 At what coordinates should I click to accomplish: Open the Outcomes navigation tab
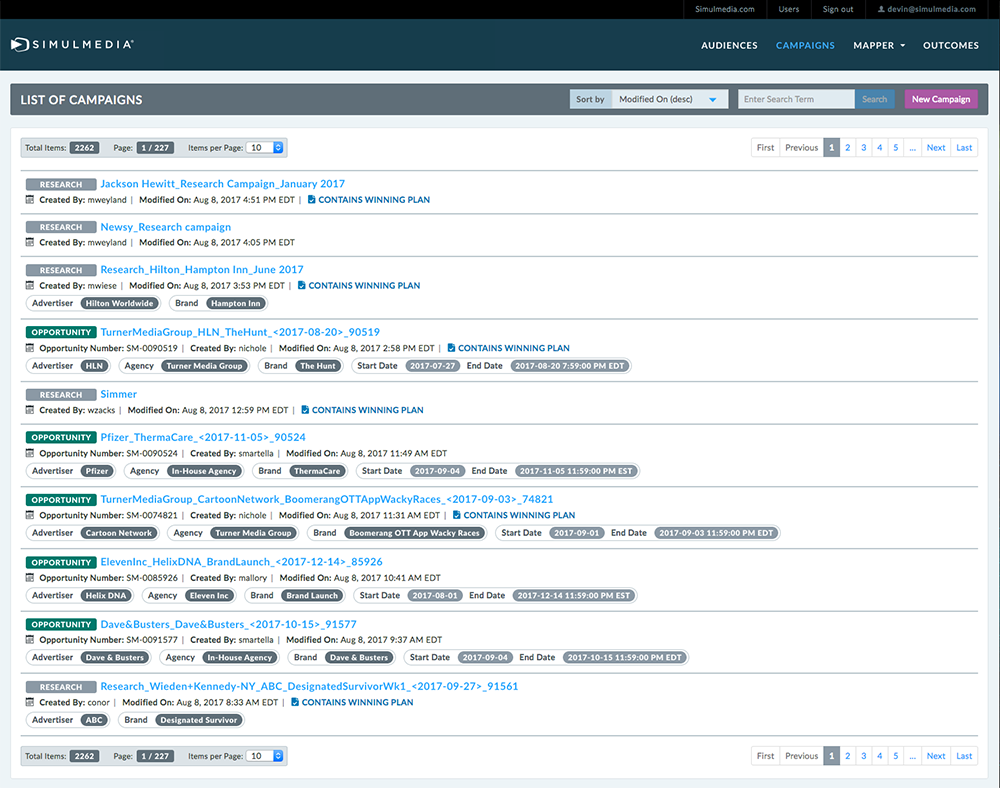coord(950,45)
